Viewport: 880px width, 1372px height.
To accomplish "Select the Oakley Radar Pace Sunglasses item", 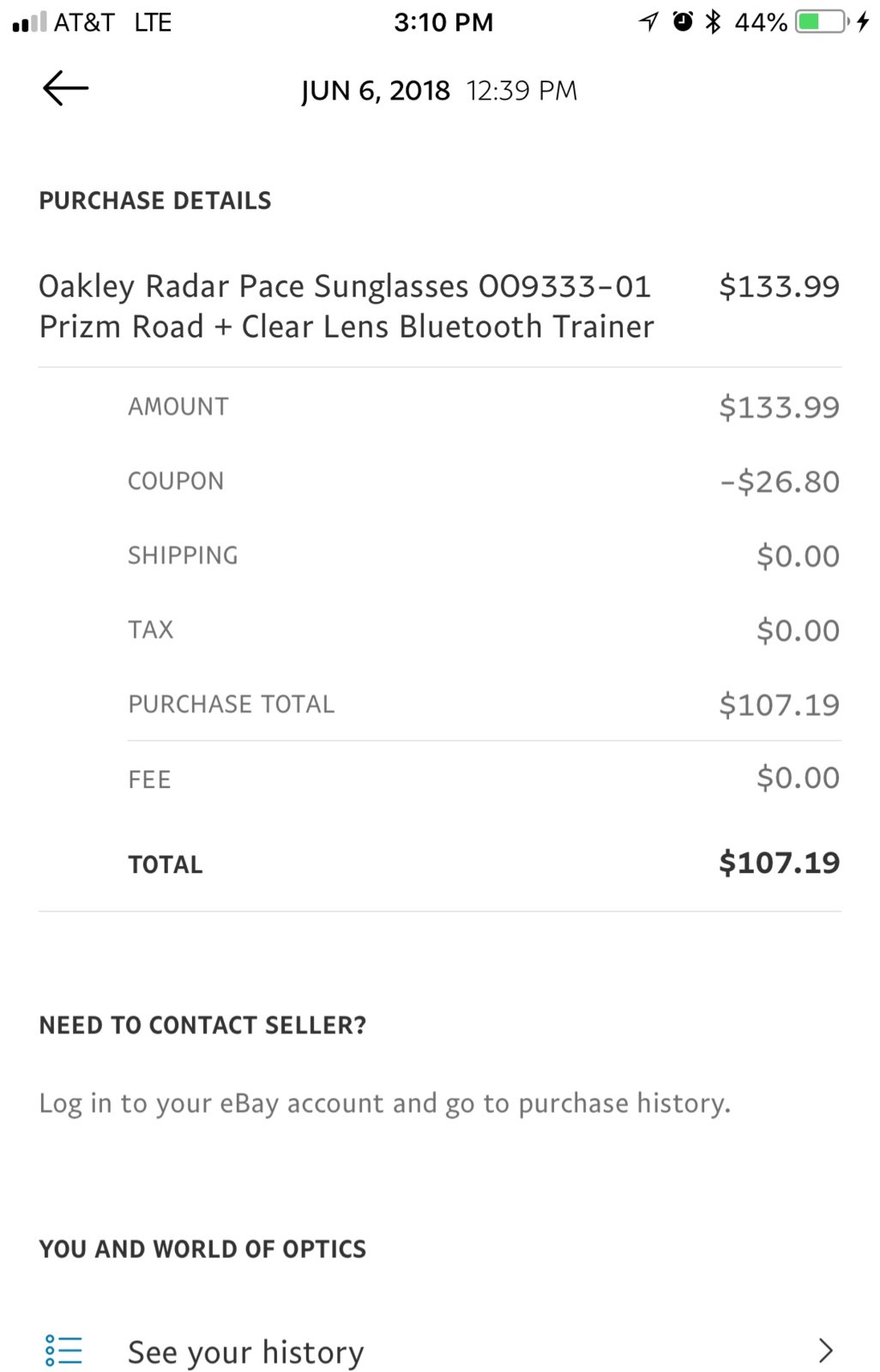I will click(347, 306).
